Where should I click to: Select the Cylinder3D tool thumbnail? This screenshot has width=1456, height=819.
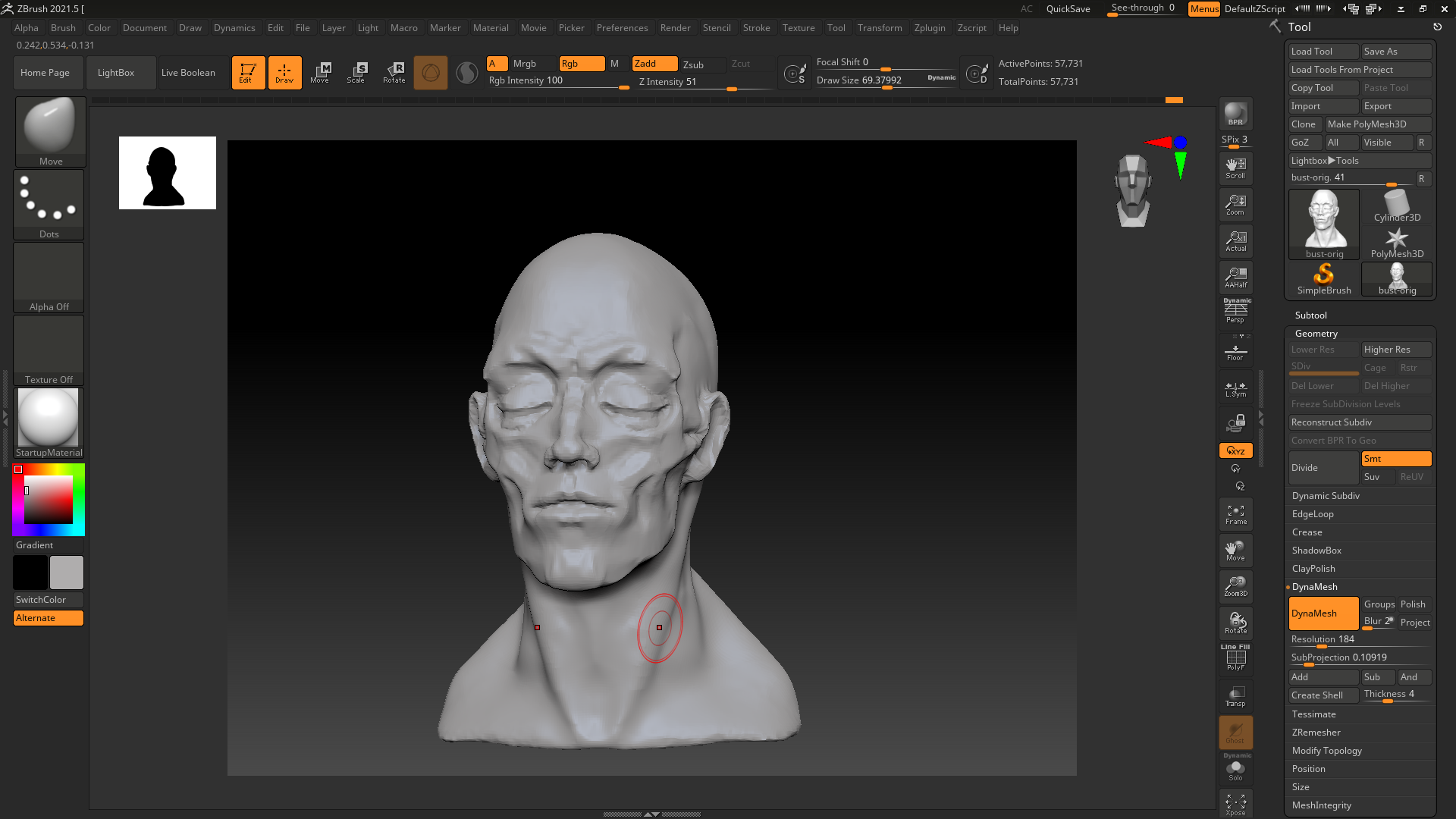click(x=1396, y=206)
